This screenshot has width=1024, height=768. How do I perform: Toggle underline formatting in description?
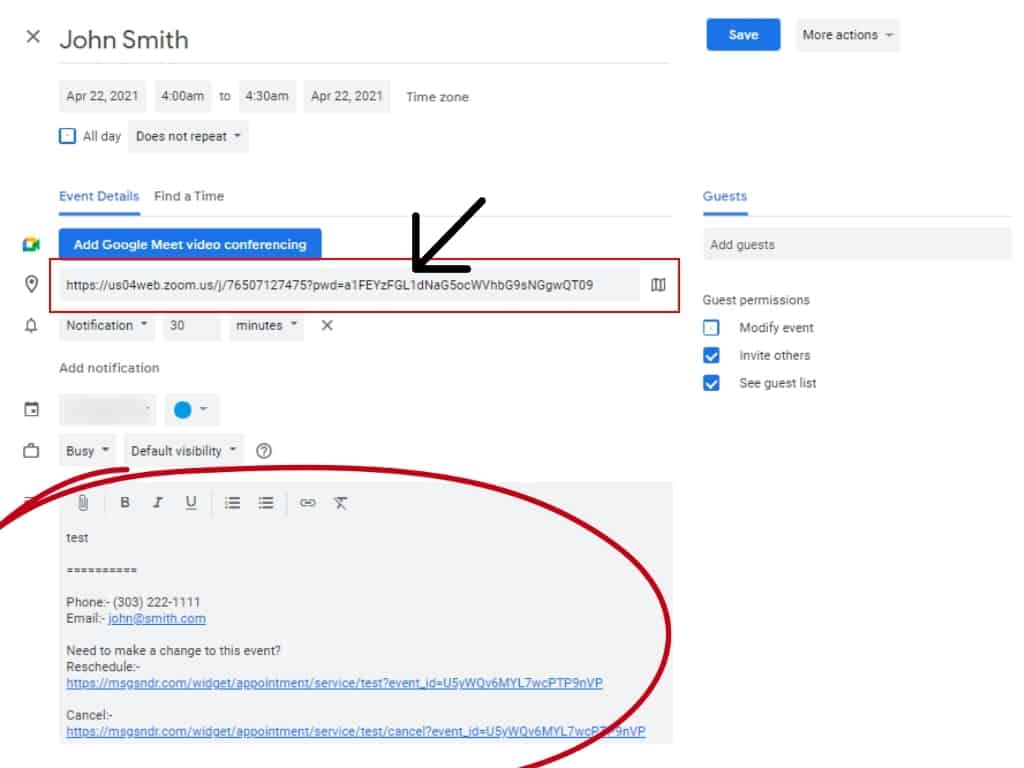click(x=191, y=503)
